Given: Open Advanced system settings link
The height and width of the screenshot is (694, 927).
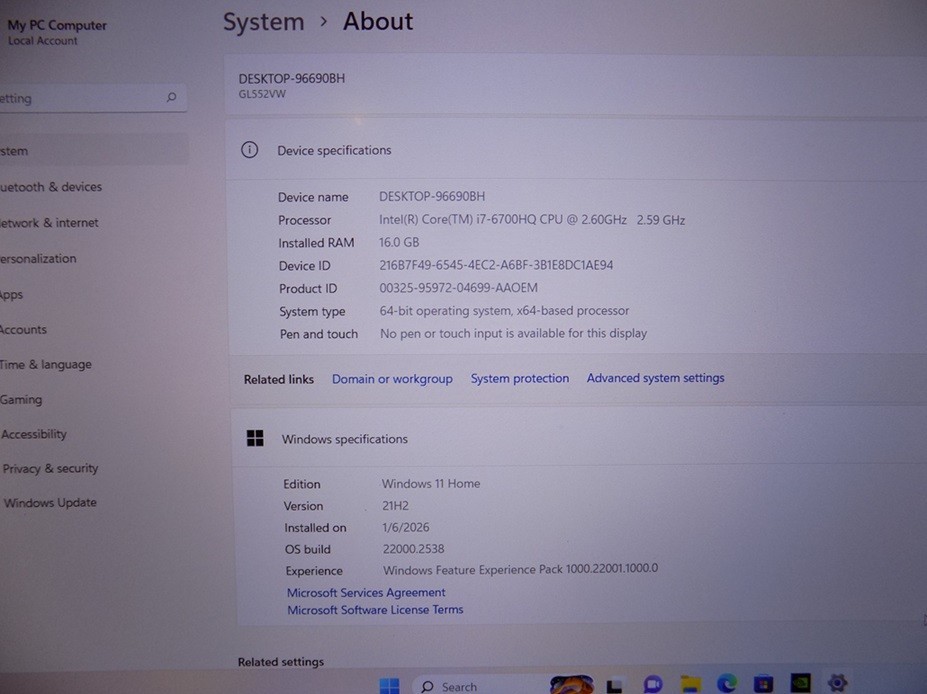Looking at the screenshot, I should (x=655, y=378).
